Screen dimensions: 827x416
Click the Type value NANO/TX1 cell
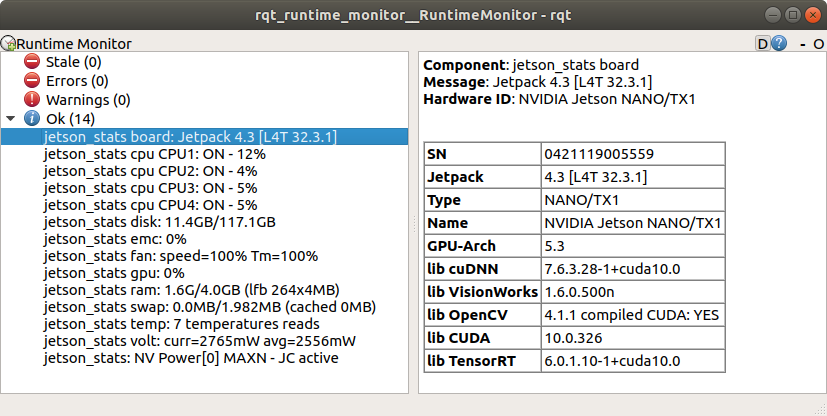click(x=633, y=200)
